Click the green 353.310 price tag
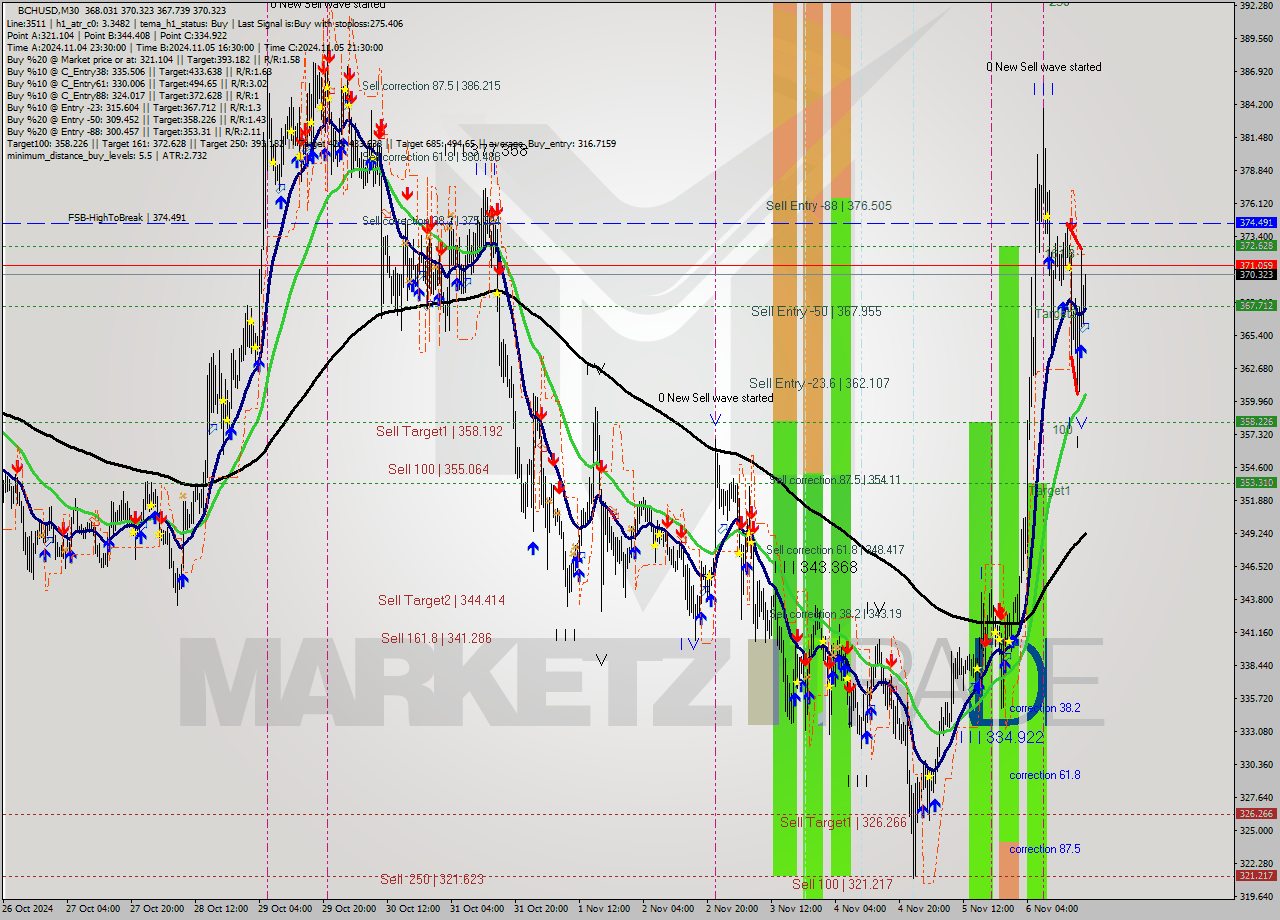The width and height of the screenshot is (1280, 920). coord(1256,482)
